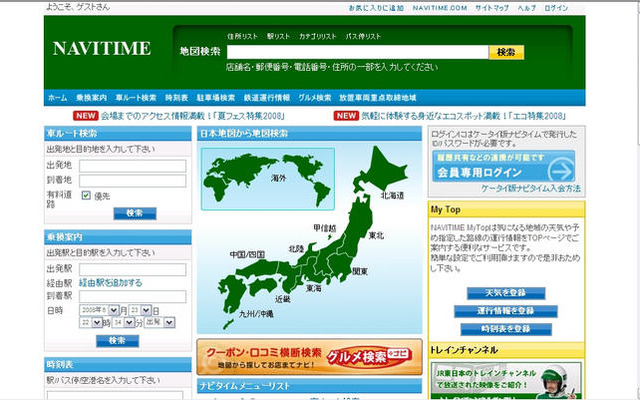The width and height of the screenshot is (640, 400).
Task: Open グルメ検索 in the navigation bar
Action: (315, 98)
